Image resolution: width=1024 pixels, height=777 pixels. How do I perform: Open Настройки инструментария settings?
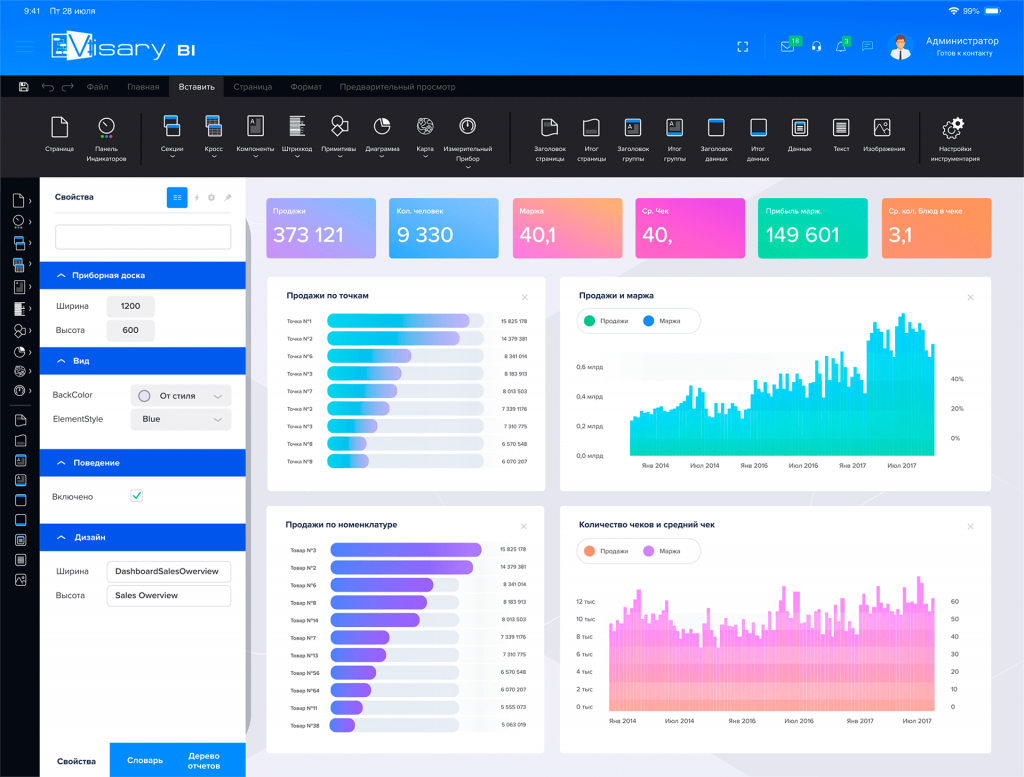pos(955,139)
